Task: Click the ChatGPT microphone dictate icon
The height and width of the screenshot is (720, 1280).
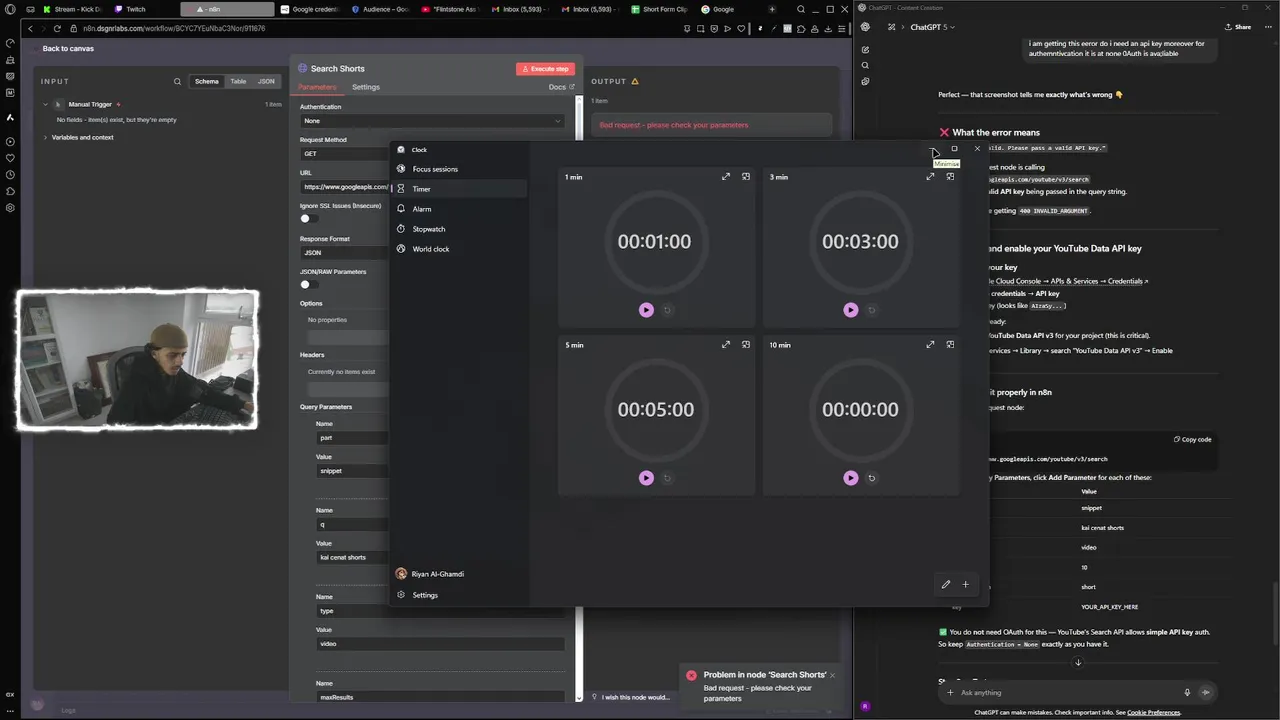Action: pyautogui.click(x=1187, y=692)
